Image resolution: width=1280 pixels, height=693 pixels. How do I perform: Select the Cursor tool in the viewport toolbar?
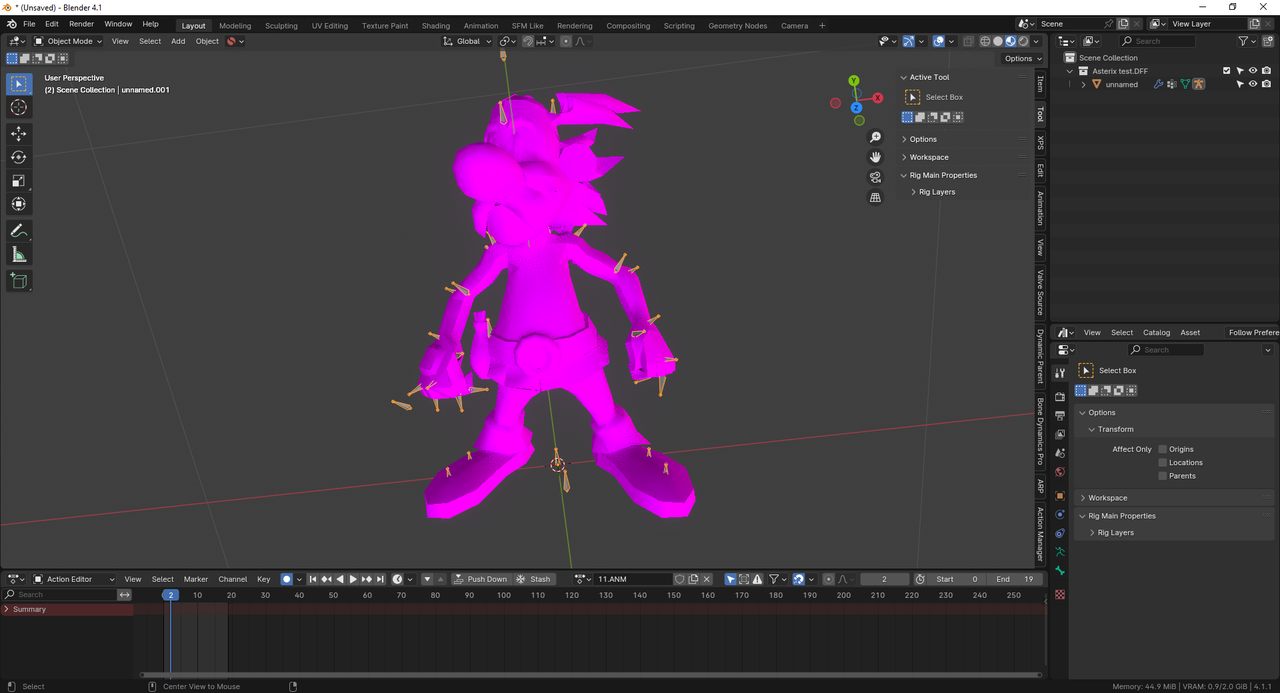point(18,107)
